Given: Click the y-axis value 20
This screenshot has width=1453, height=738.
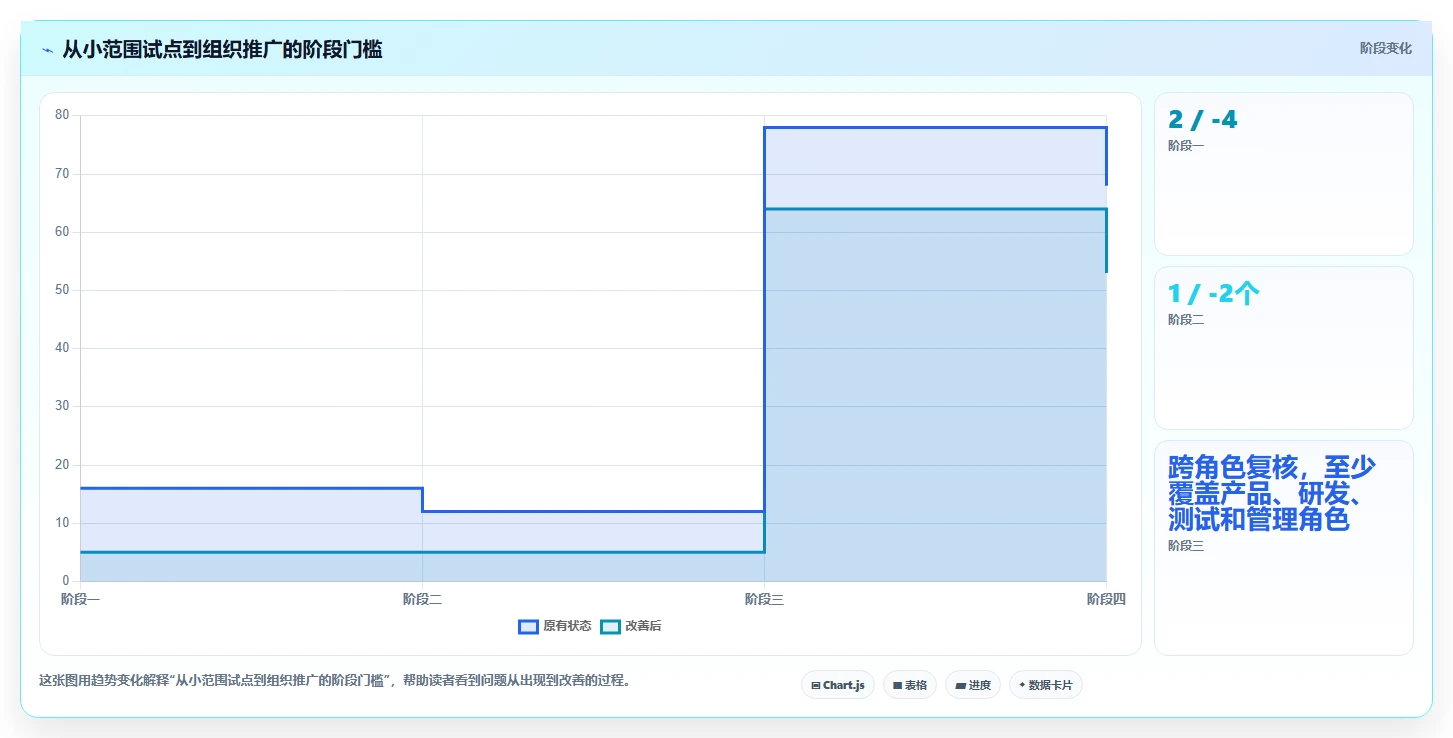Looking at the screenshot, I should pyautogui.click(x=62, y=465).
